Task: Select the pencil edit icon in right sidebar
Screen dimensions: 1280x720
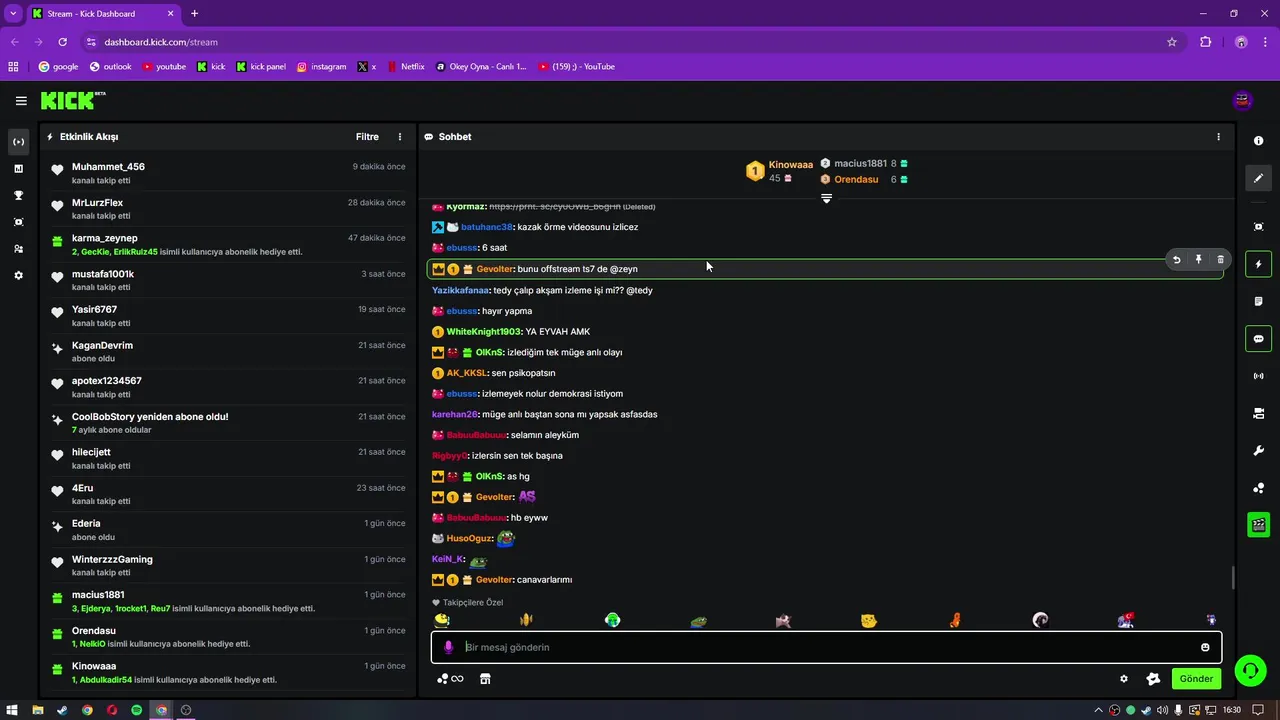Action: [1259, 178]
